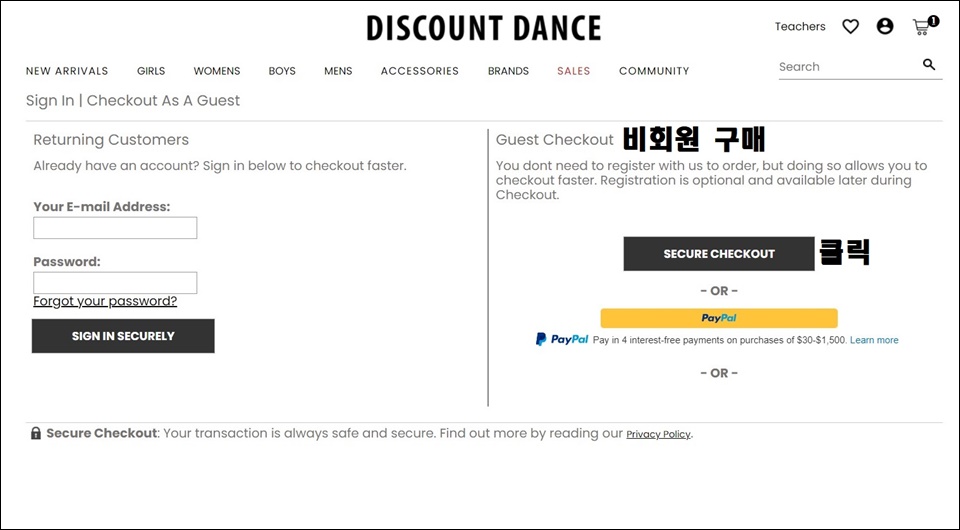Image resolution: width=960 pixels, height=530 pixels.
Task: Click Forgot your password link
Action: (x=105, y=301)
